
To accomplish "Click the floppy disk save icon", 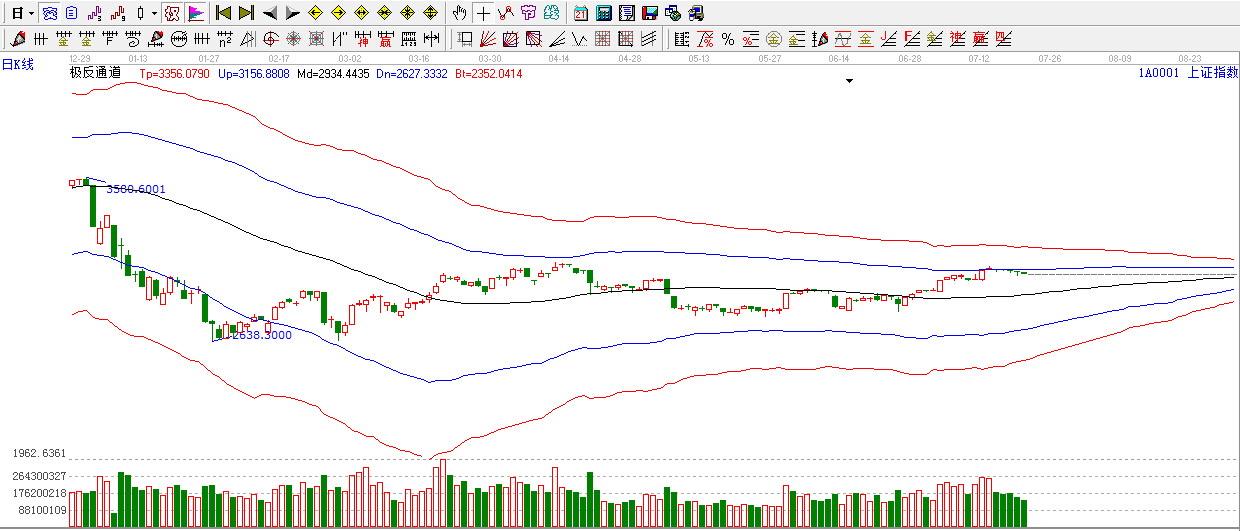I will [x=649, y=13].
